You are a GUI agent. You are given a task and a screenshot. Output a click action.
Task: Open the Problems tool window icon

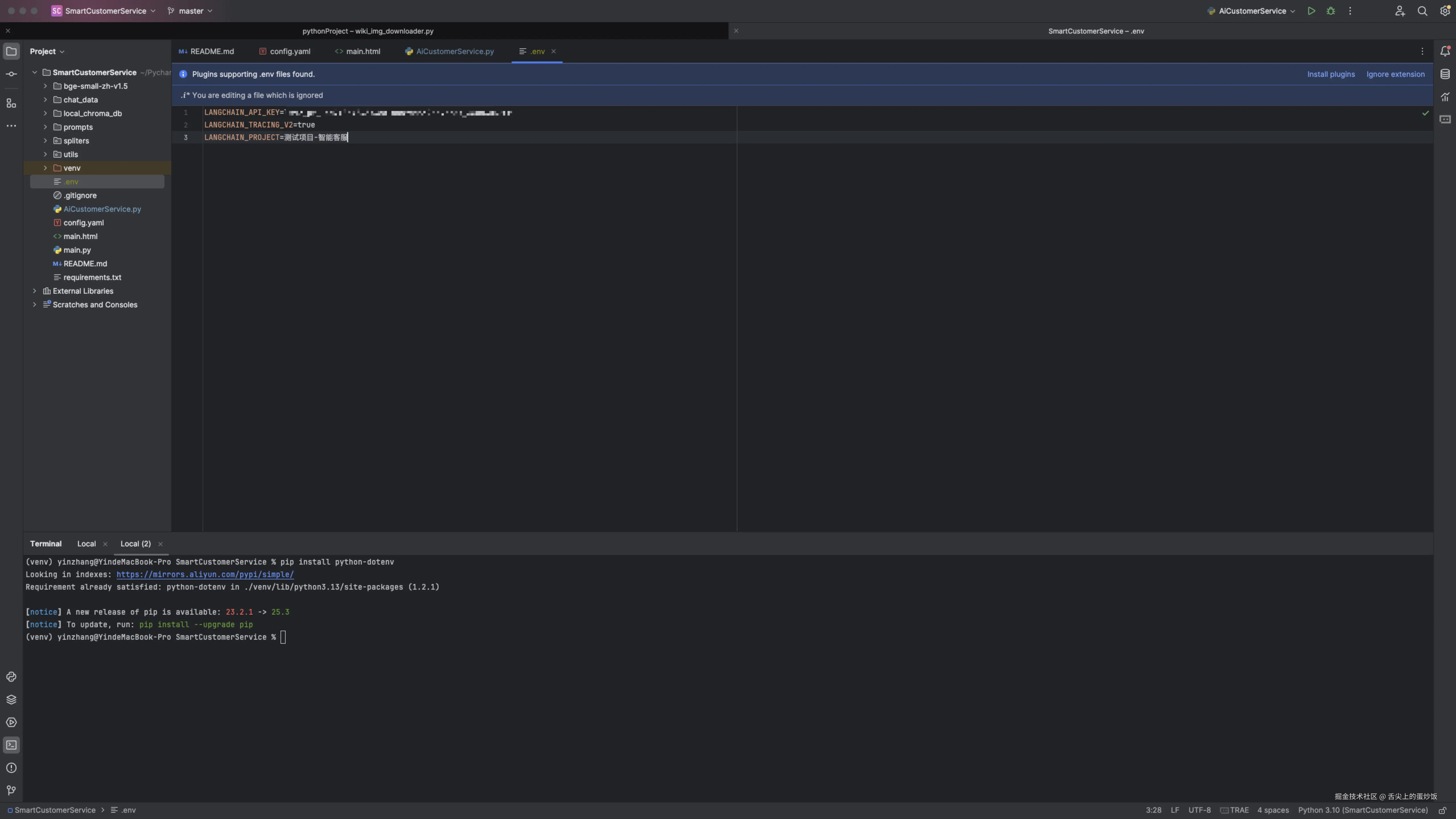pos(11,767)
